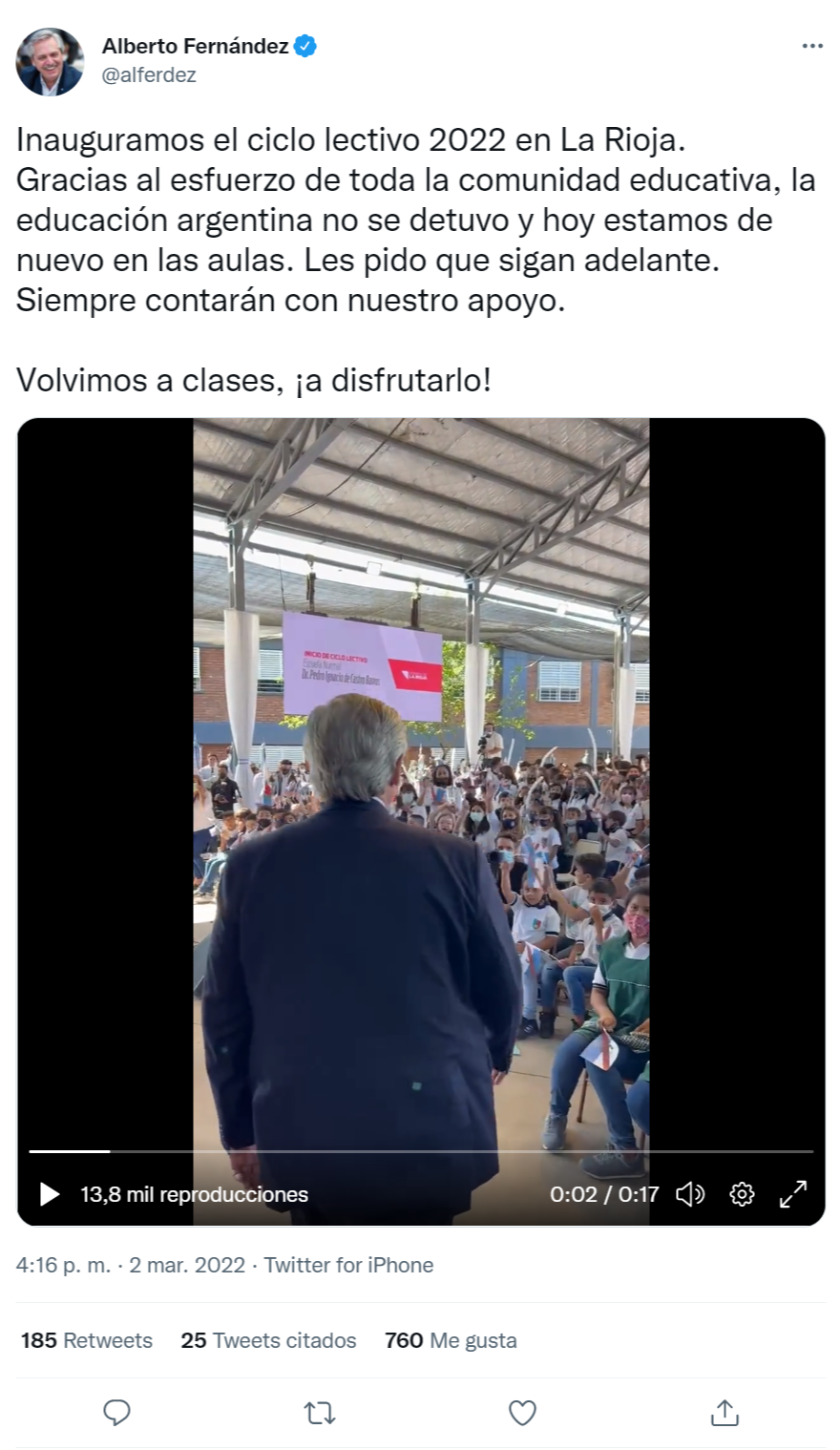Open video settings gear icon
The image size is (840, 1450).
[x=742, y=1194]
